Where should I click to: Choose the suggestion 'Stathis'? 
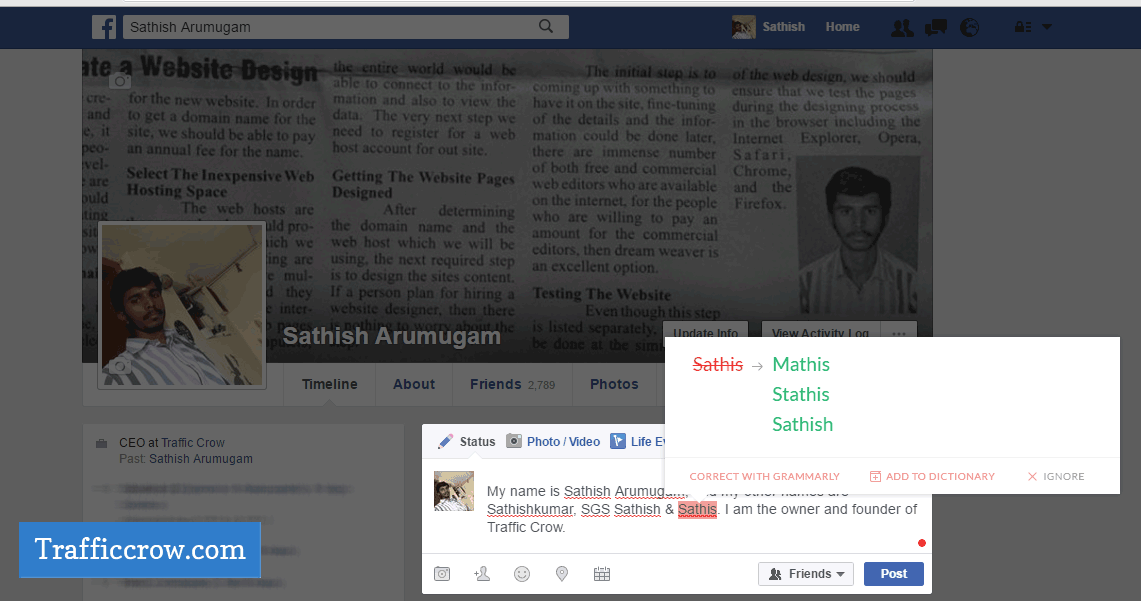801,394
